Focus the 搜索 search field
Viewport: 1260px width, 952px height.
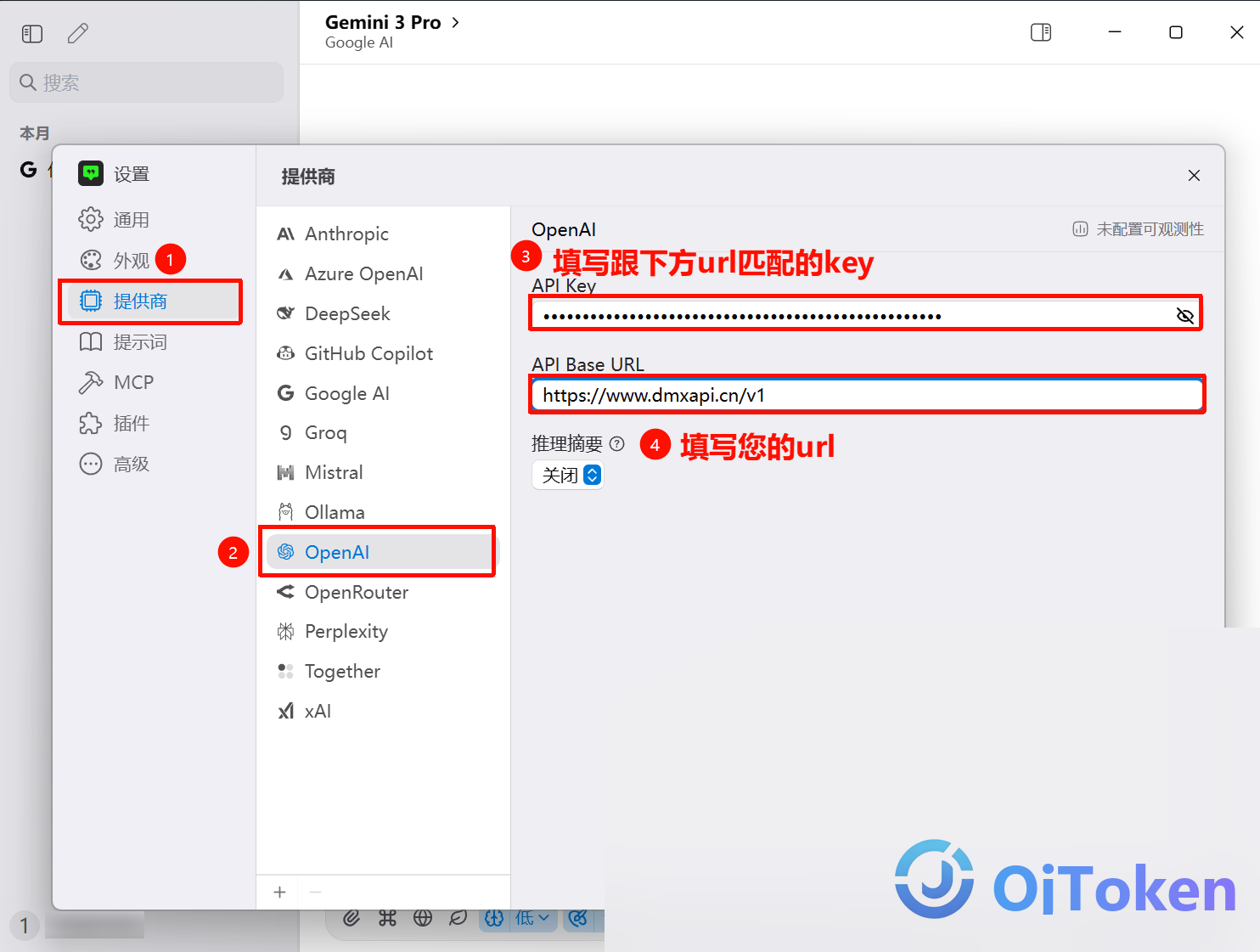pyautogui.click(x=147, y=82)
